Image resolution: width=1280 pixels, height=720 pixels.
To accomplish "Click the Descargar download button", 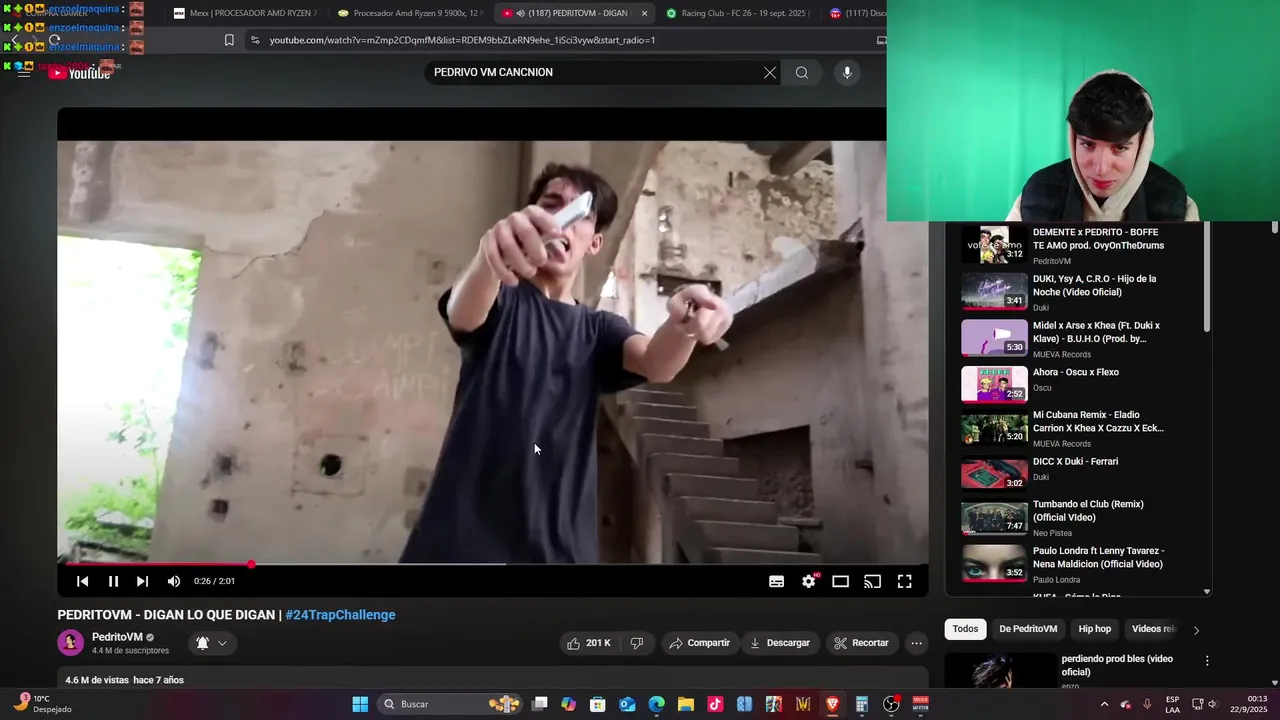I will [780, 643].
